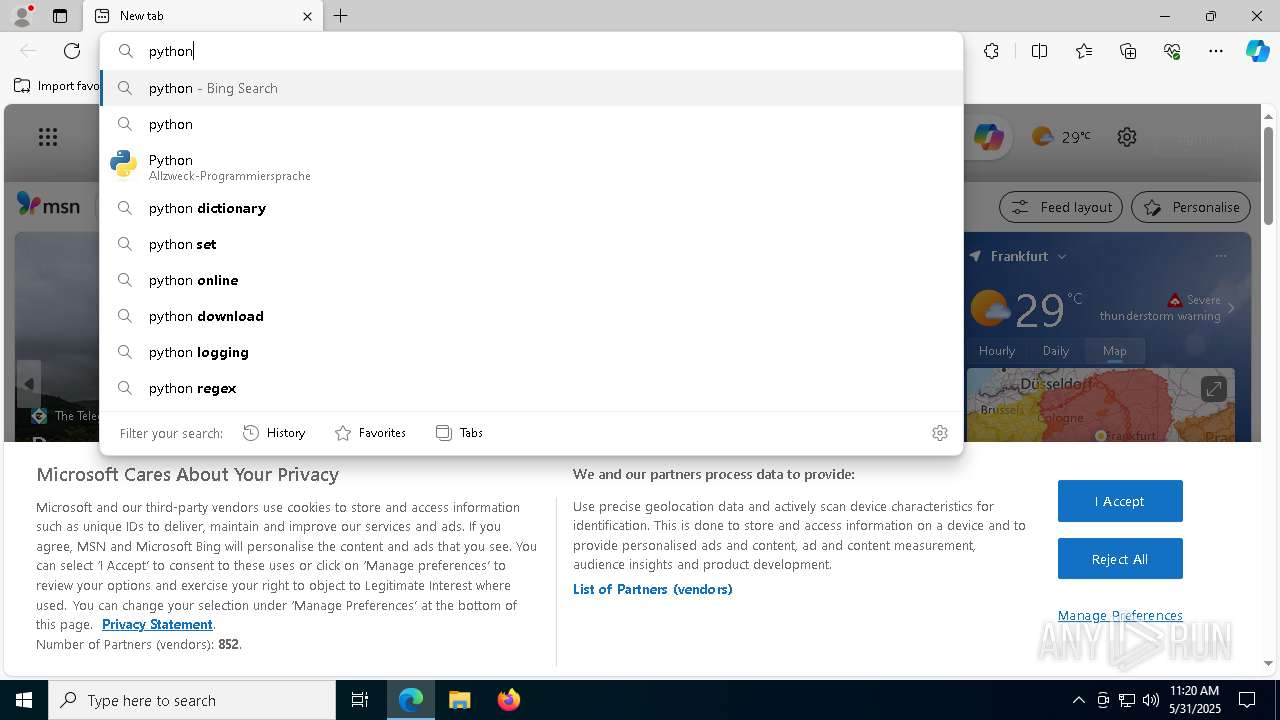Image resolution: width=1280 pixels, height=720 pixels.
Task: Filter search by History
Action: pyautogui.click(x=274, y=433)
